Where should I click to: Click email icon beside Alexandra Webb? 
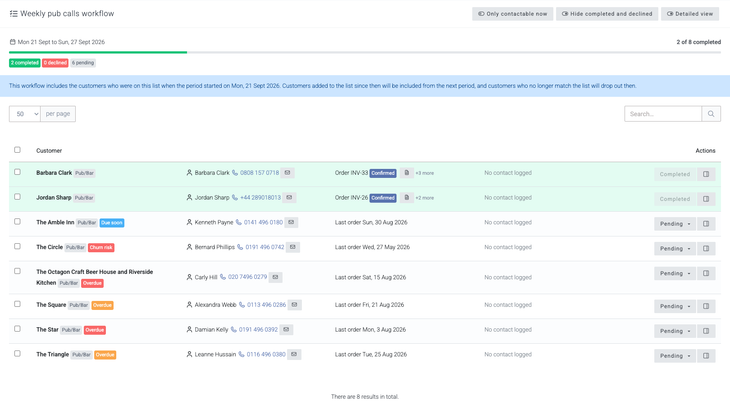[x=294, y=305]
